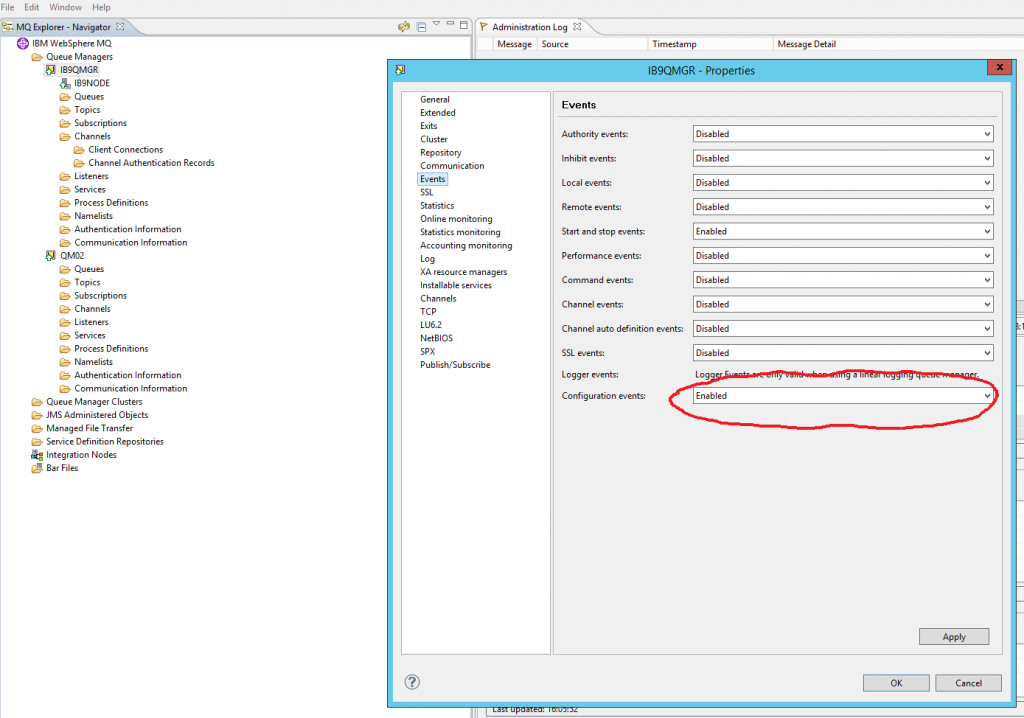Screen dimensions: 1024x718
Task: Open the Start and stop events dropdown
Action: tap(843, 231)
